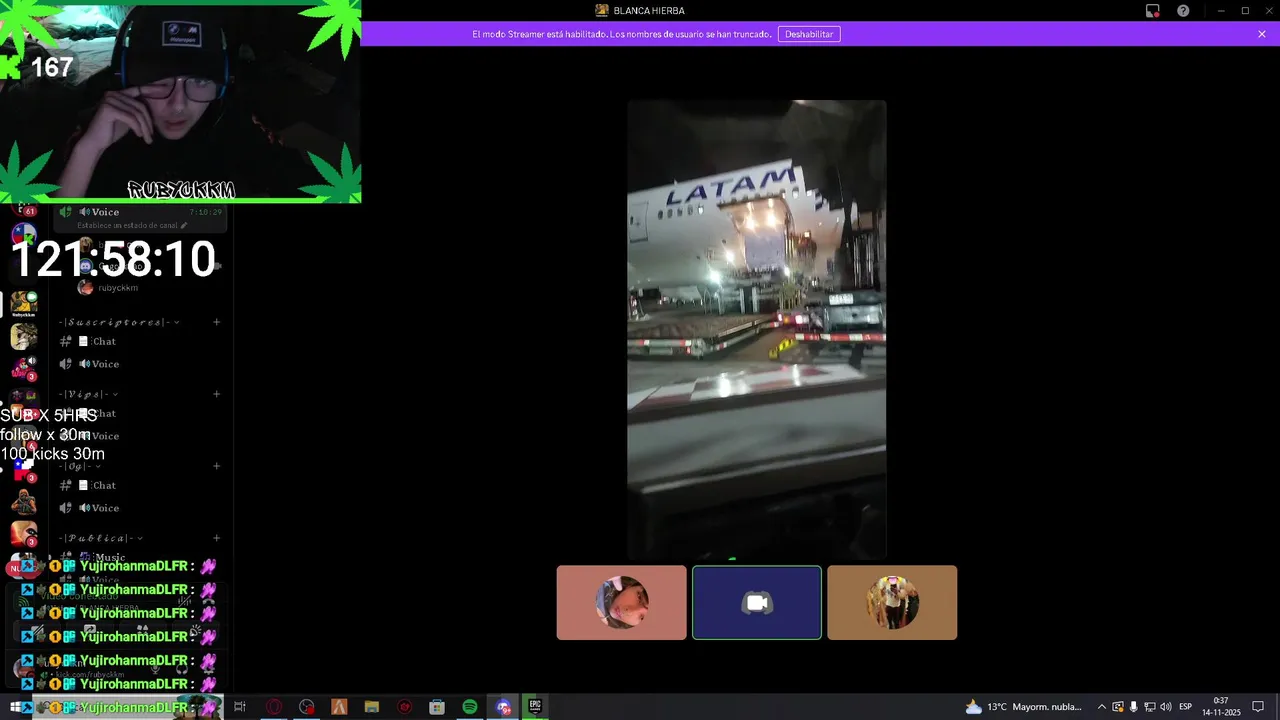The width and height of the screenshot is (1280, 720).
Task: Open OBS Studio from the taskbar
Action: pos(306,707)
